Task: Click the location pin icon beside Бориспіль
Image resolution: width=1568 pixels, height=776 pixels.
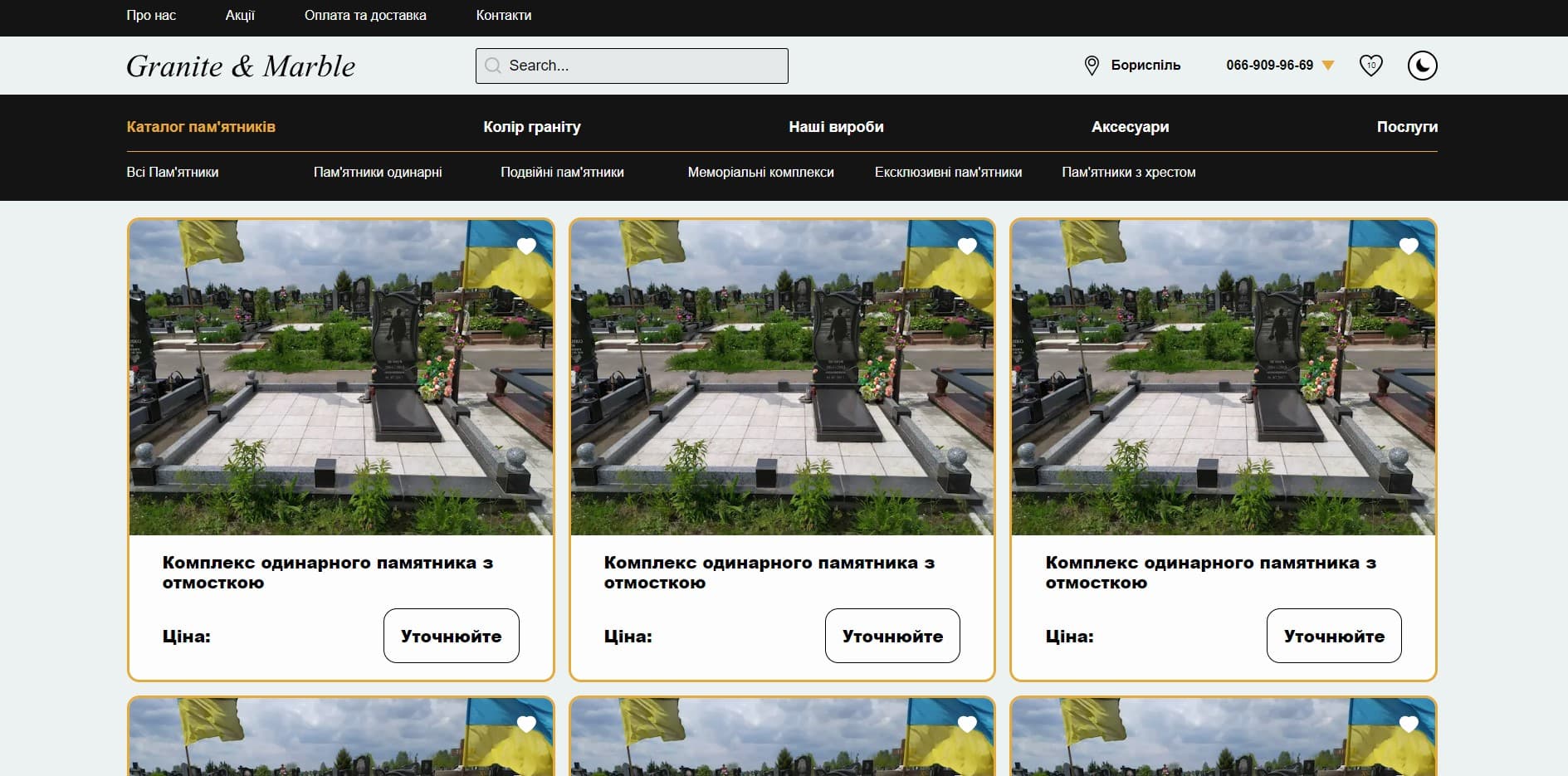Action: (1092, 66)
